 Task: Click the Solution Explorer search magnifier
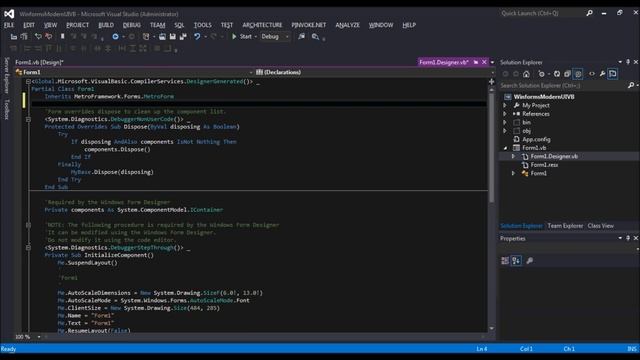point(631,85)
